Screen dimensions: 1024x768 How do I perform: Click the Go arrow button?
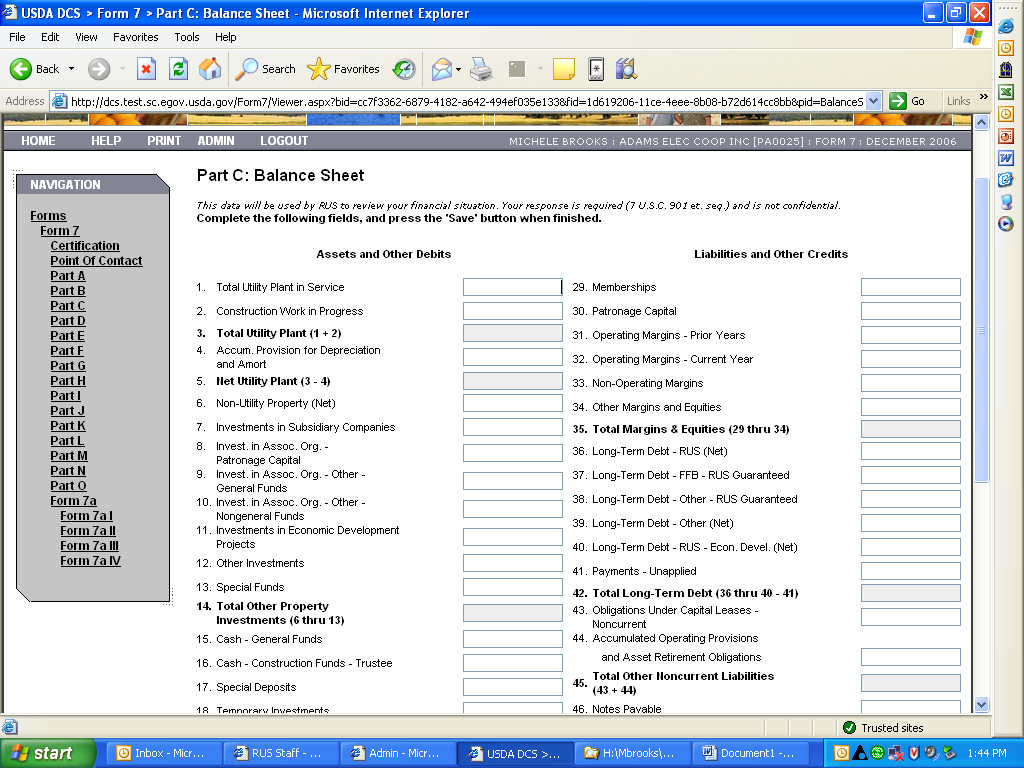[x=908, y=101]
